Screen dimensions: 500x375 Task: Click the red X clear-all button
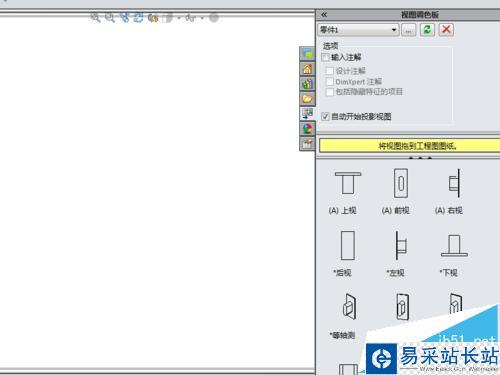pos(446,29)
